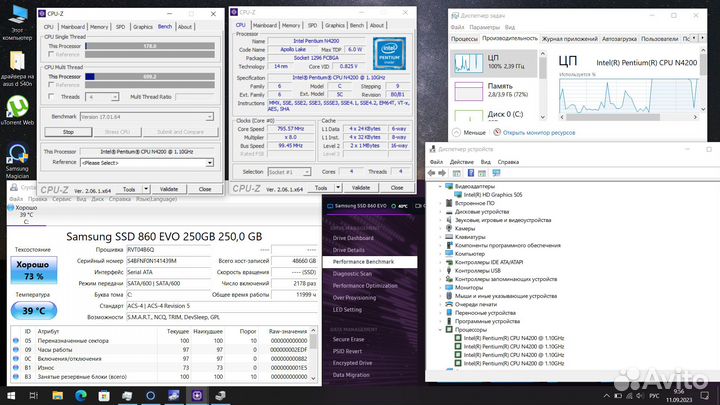The height and width of the screenshot is (405, 720).
Task: Collapse the Видеоадаптеры tree node
Action: [440, 186]
